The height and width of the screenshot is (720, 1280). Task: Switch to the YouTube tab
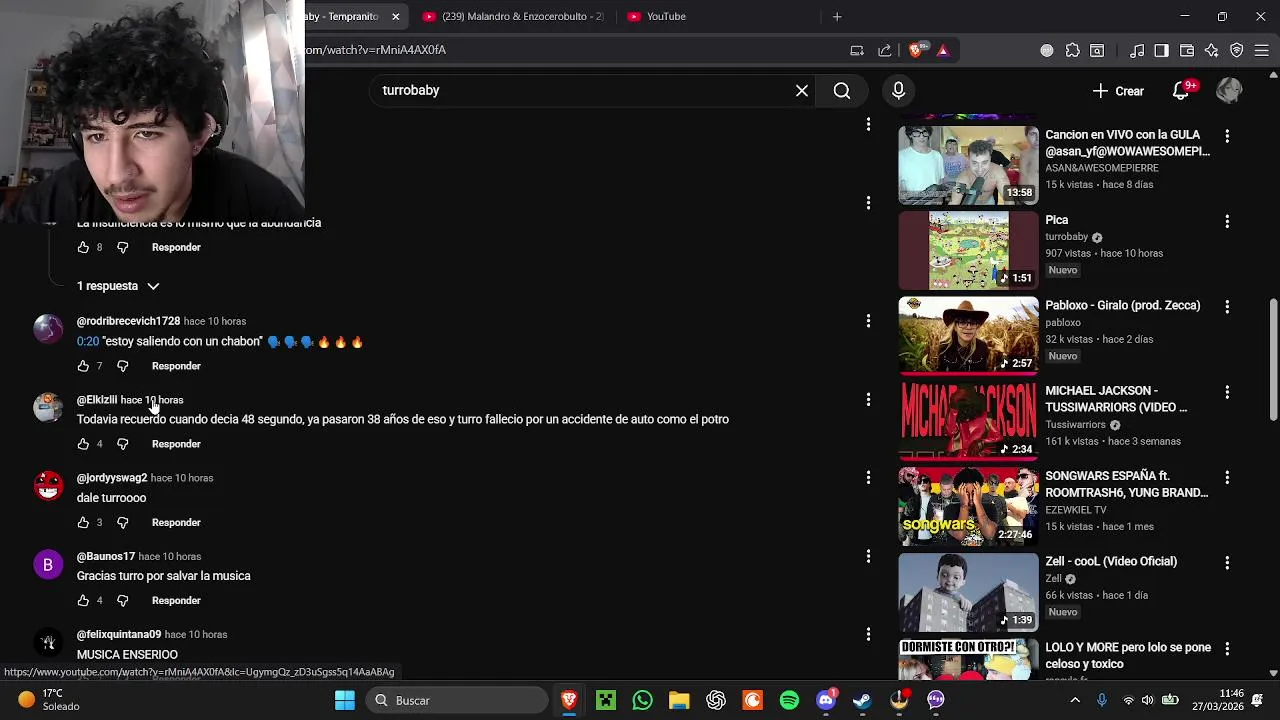(656, 16)
